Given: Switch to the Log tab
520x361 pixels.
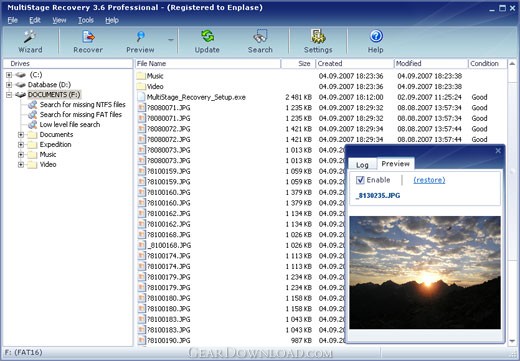Looking at the screenshot, I should (362, 165).
